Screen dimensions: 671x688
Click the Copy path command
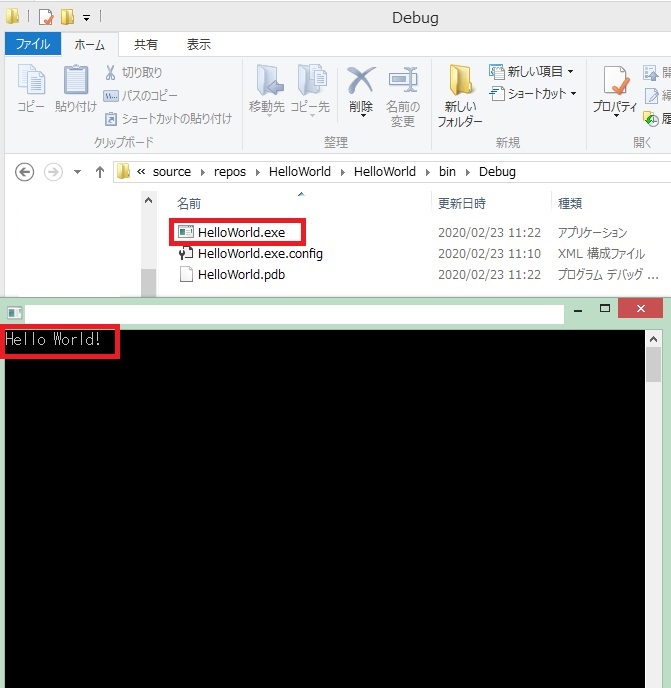141,96
